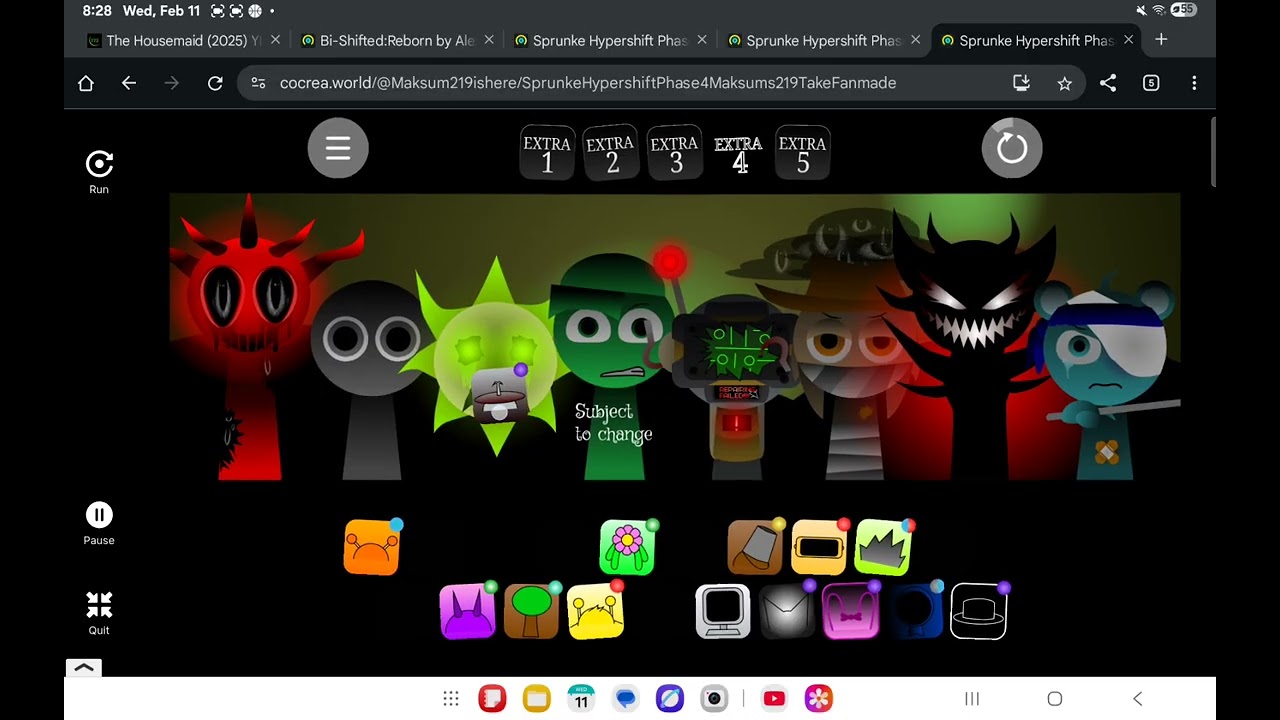Viewport: 1280px width, 720px height.
Task: Click the gray circular reset button
Action: point(1012,148)
